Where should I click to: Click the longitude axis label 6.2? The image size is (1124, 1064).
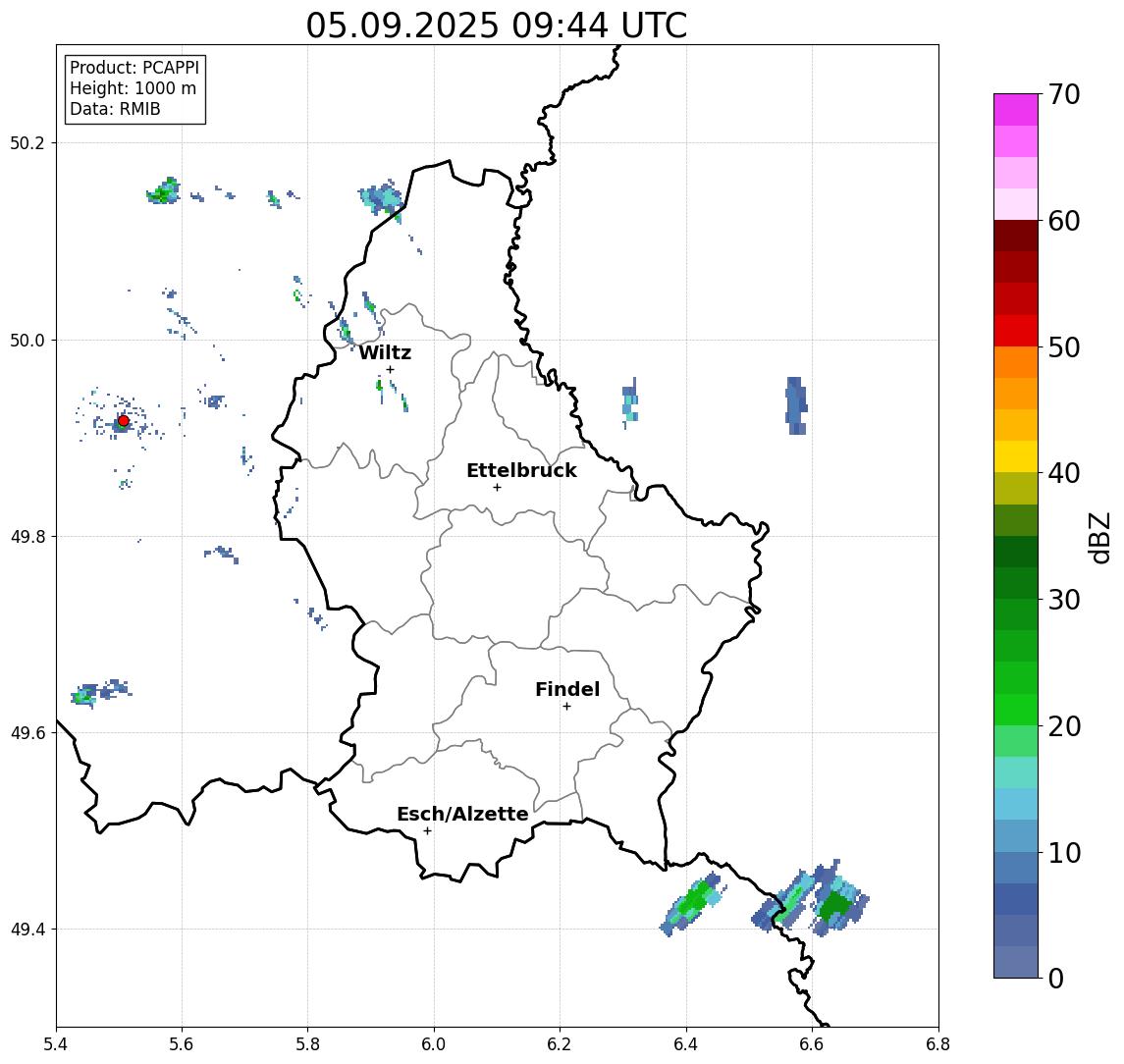point(561,1044)
